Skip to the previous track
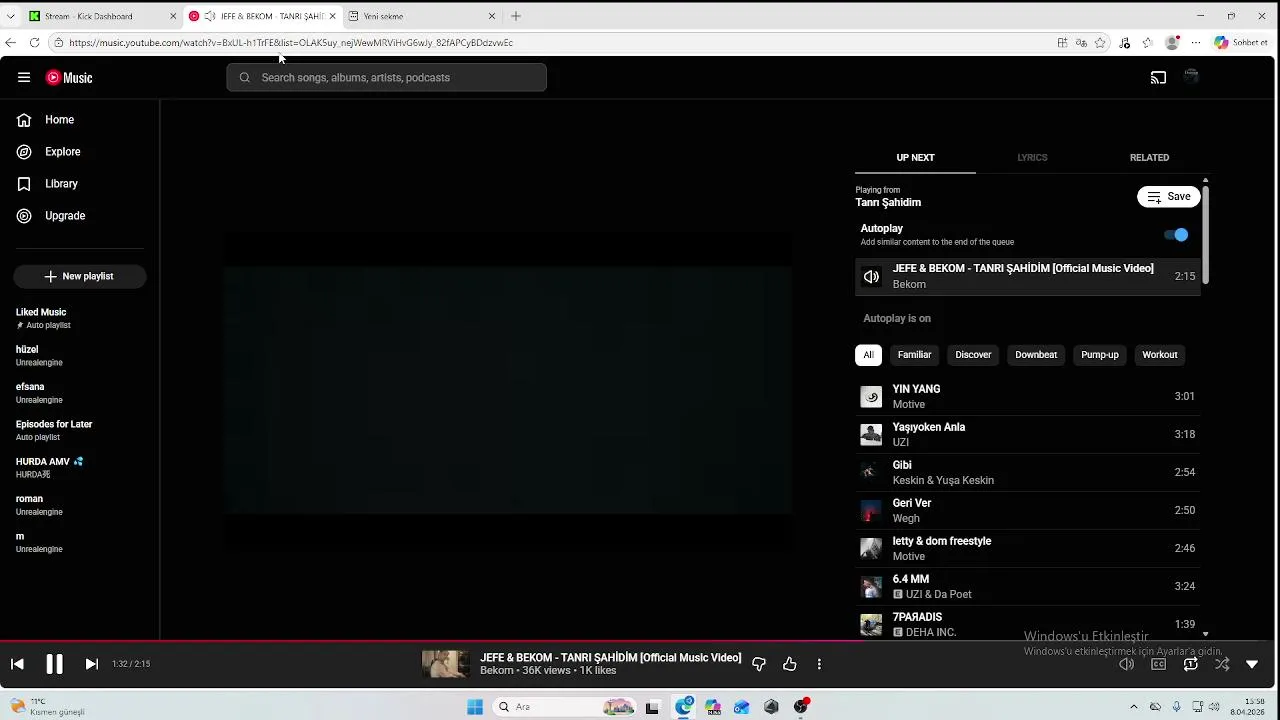Image resolution: width=1280 pixels, height=720 pixels. tap(17, 664)
